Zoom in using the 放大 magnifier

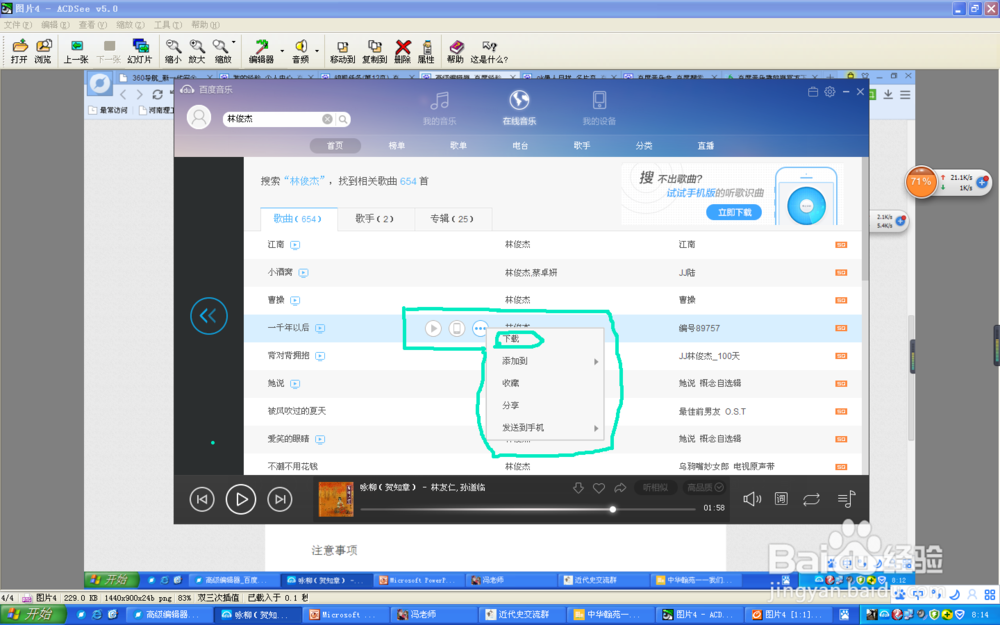coord(196,50)
